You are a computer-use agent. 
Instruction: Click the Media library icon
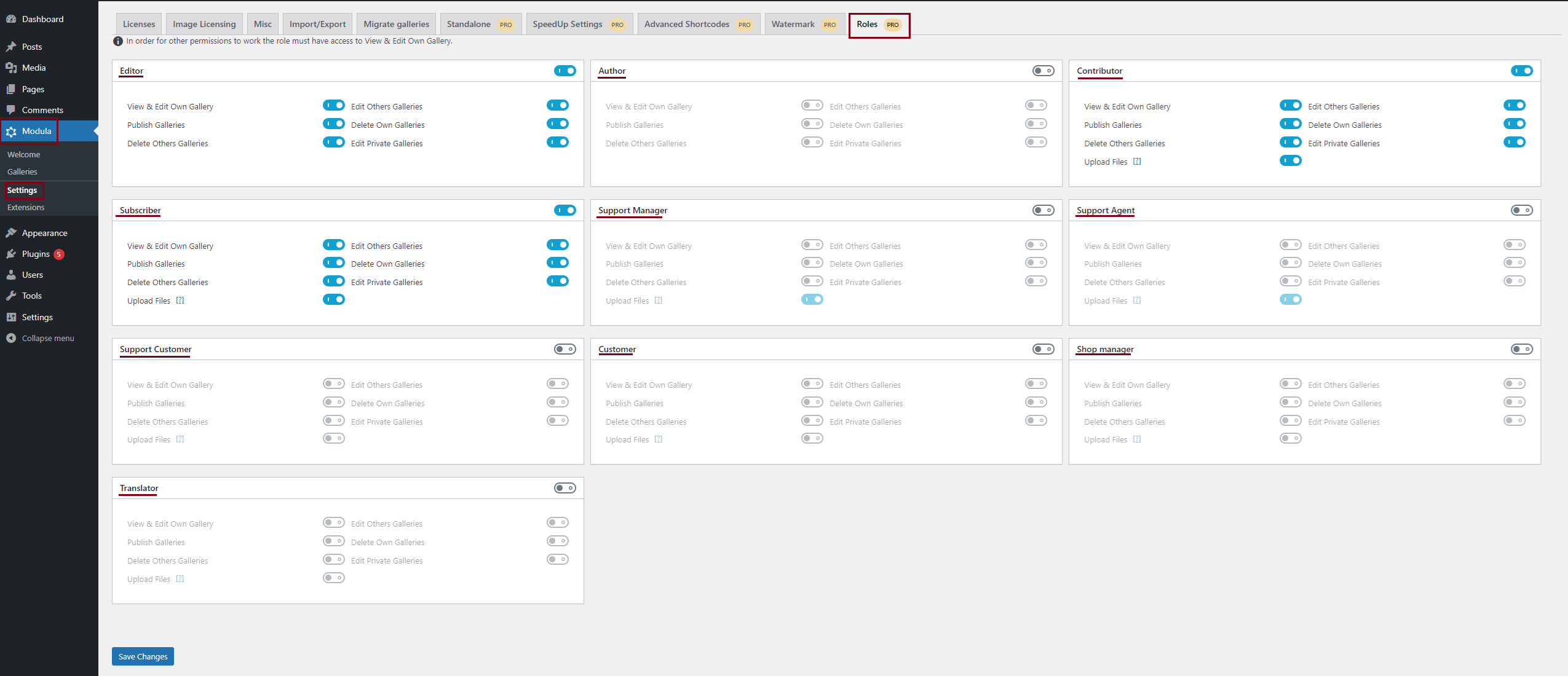point(11,68)
